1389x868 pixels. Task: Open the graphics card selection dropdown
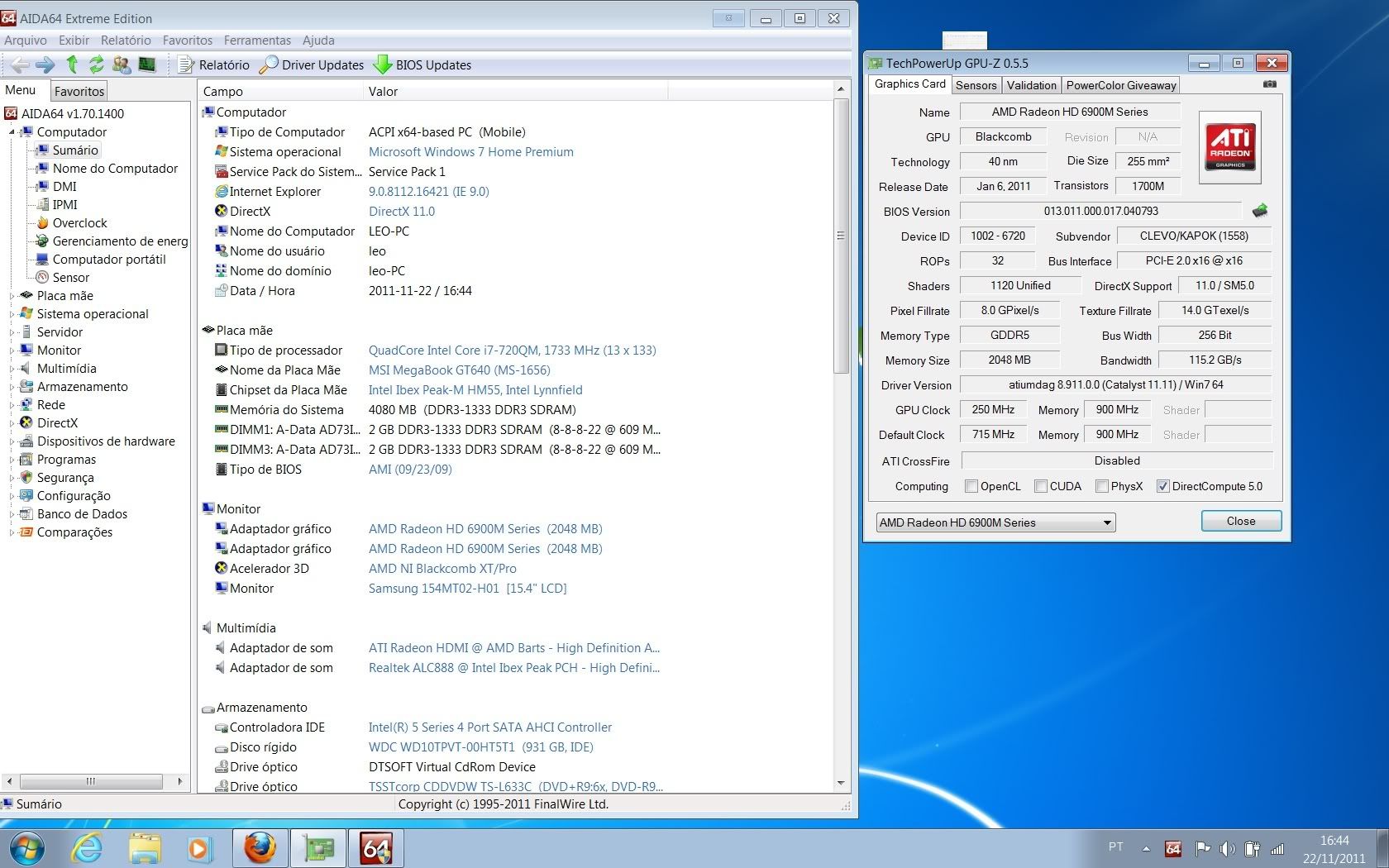(1106, 522)
